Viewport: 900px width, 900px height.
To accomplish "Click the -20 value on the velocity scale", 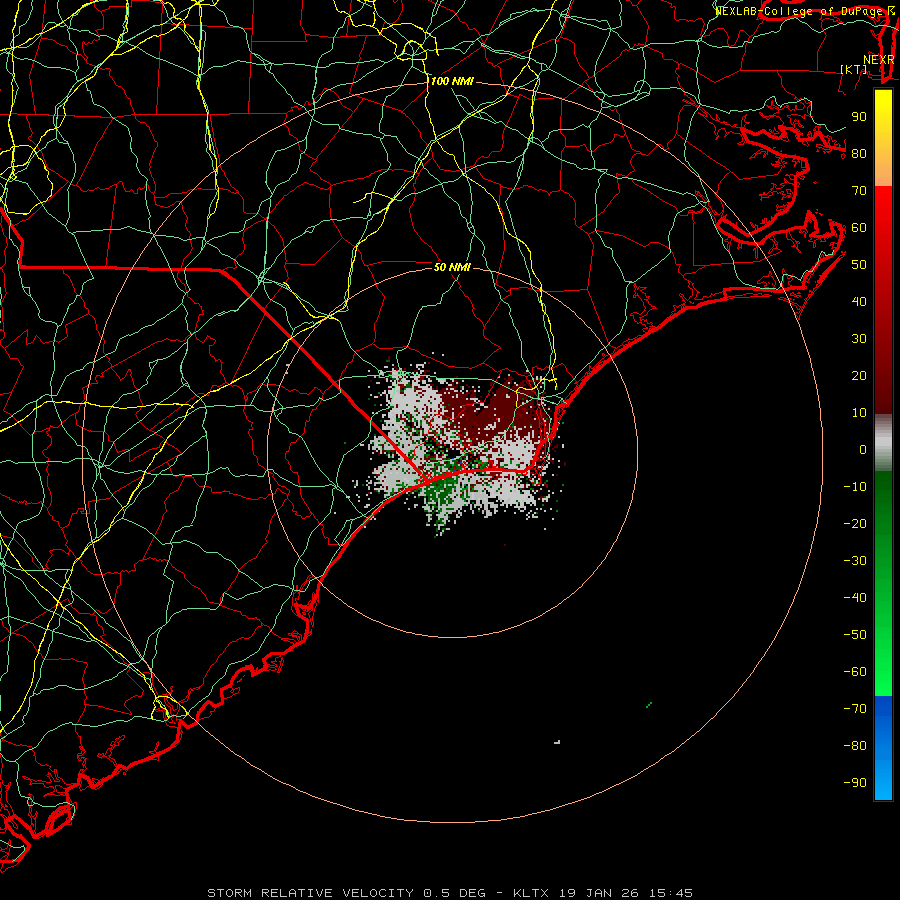I will (855, 523).
